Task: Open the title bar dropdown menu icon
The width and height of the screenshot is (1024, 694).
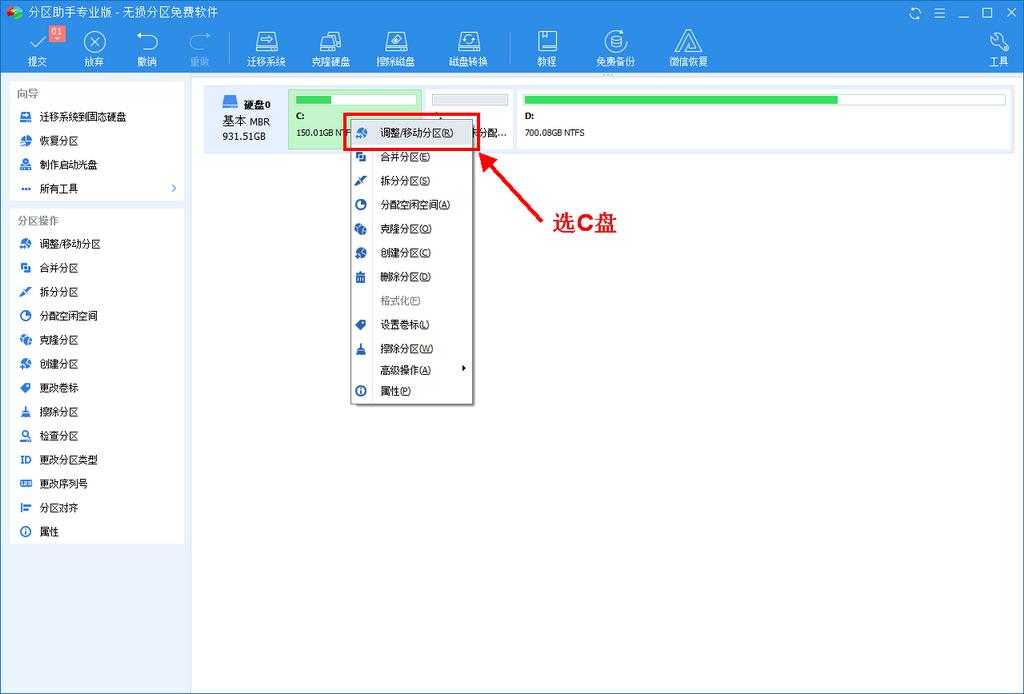Action: (939, 13)
